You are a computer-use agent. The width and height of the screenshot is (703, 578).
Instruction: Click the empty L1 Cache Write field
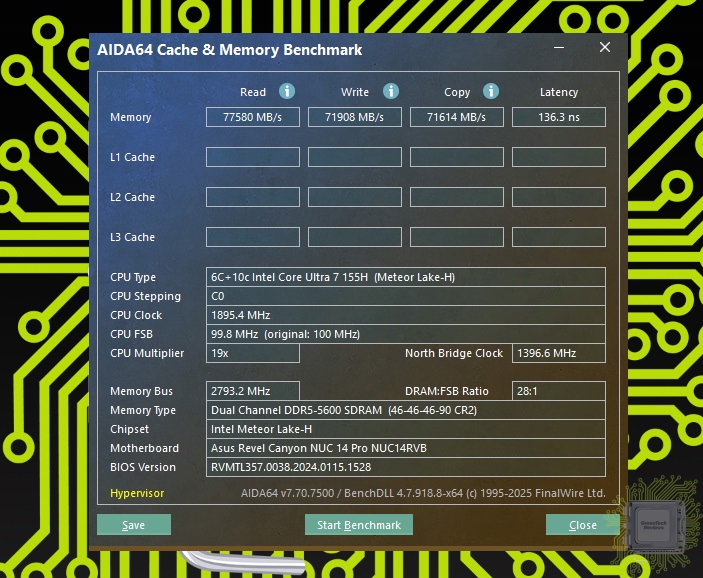tap(355, 157)
